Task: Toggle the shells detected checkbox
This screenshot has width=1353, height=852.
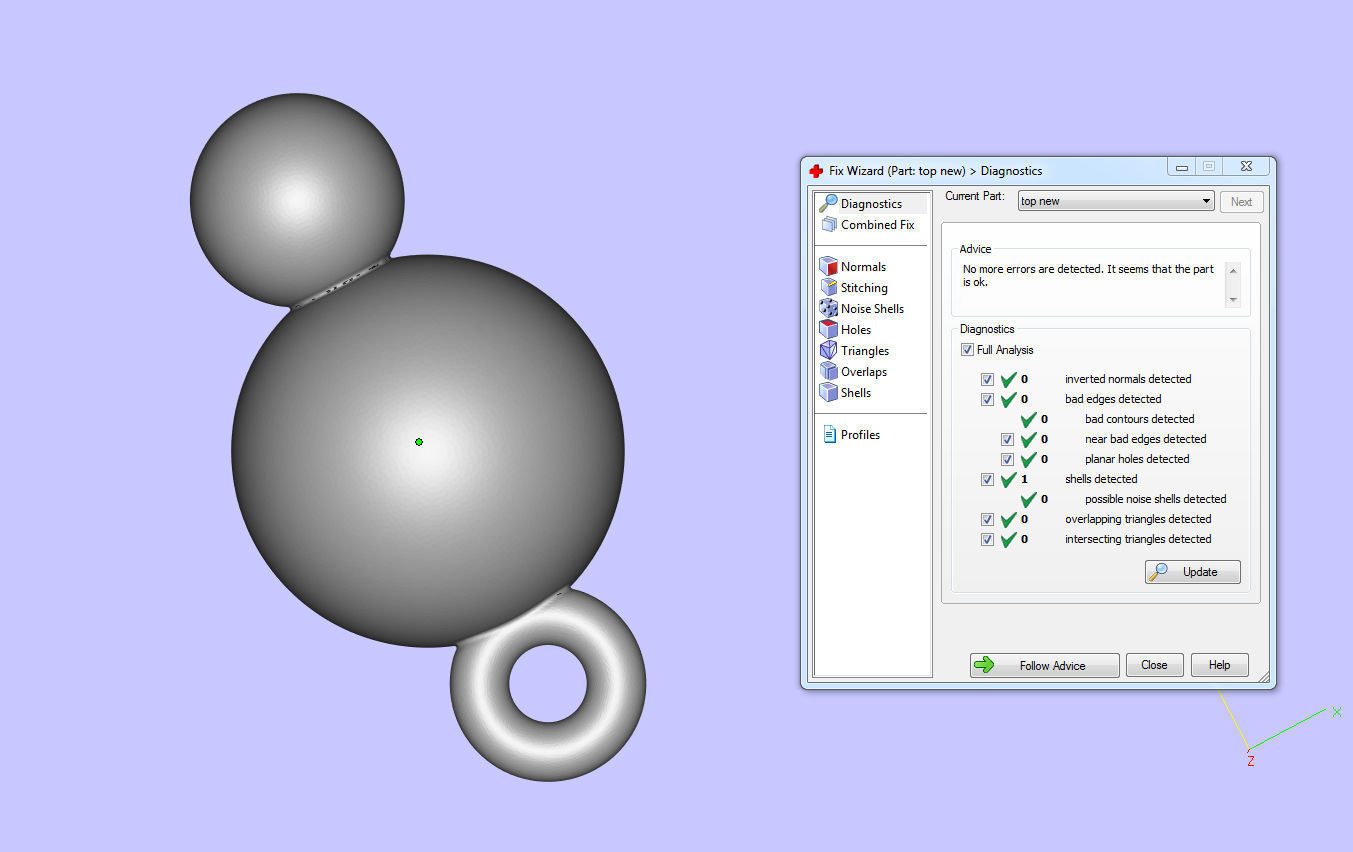Action: 987,479
